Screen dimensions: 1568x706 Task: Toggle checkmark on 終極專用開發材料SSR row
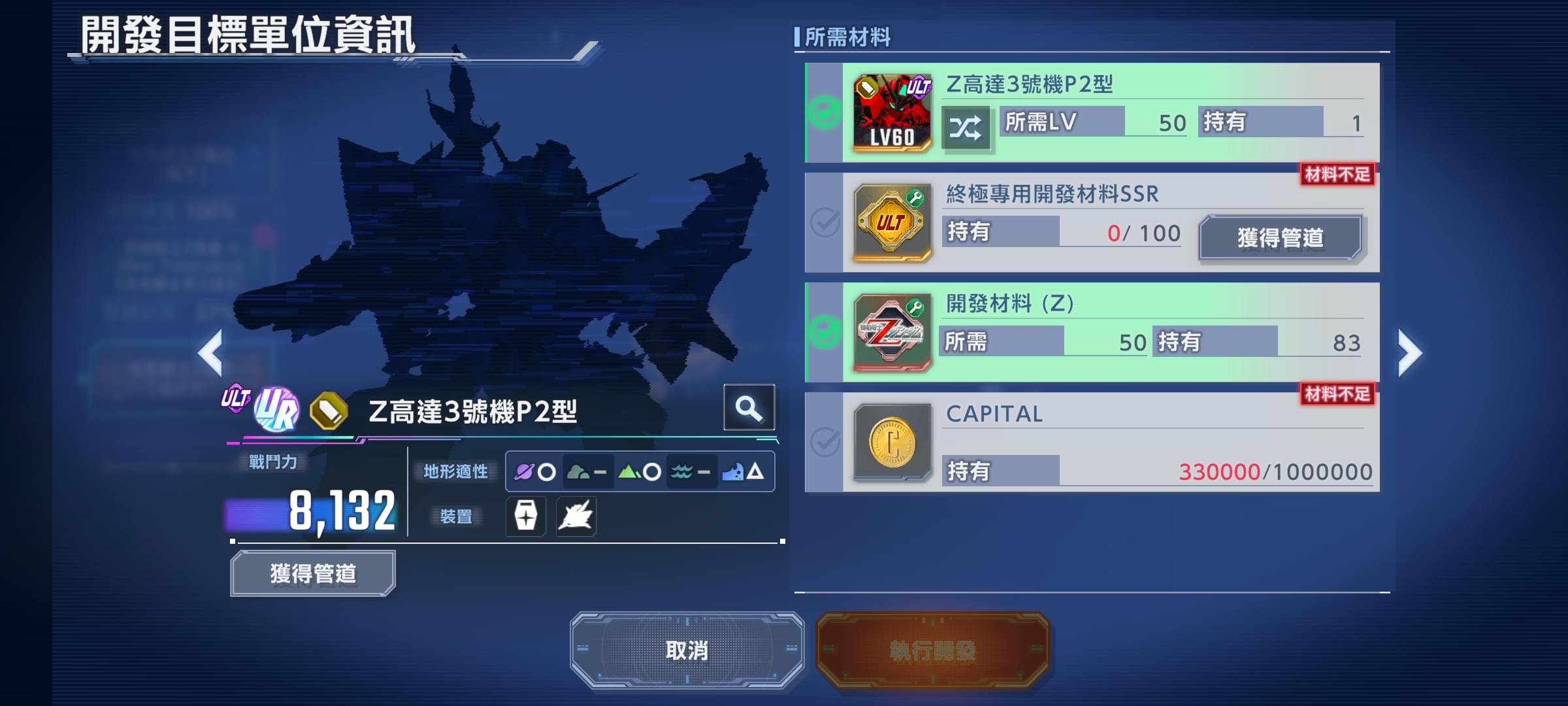825,222
